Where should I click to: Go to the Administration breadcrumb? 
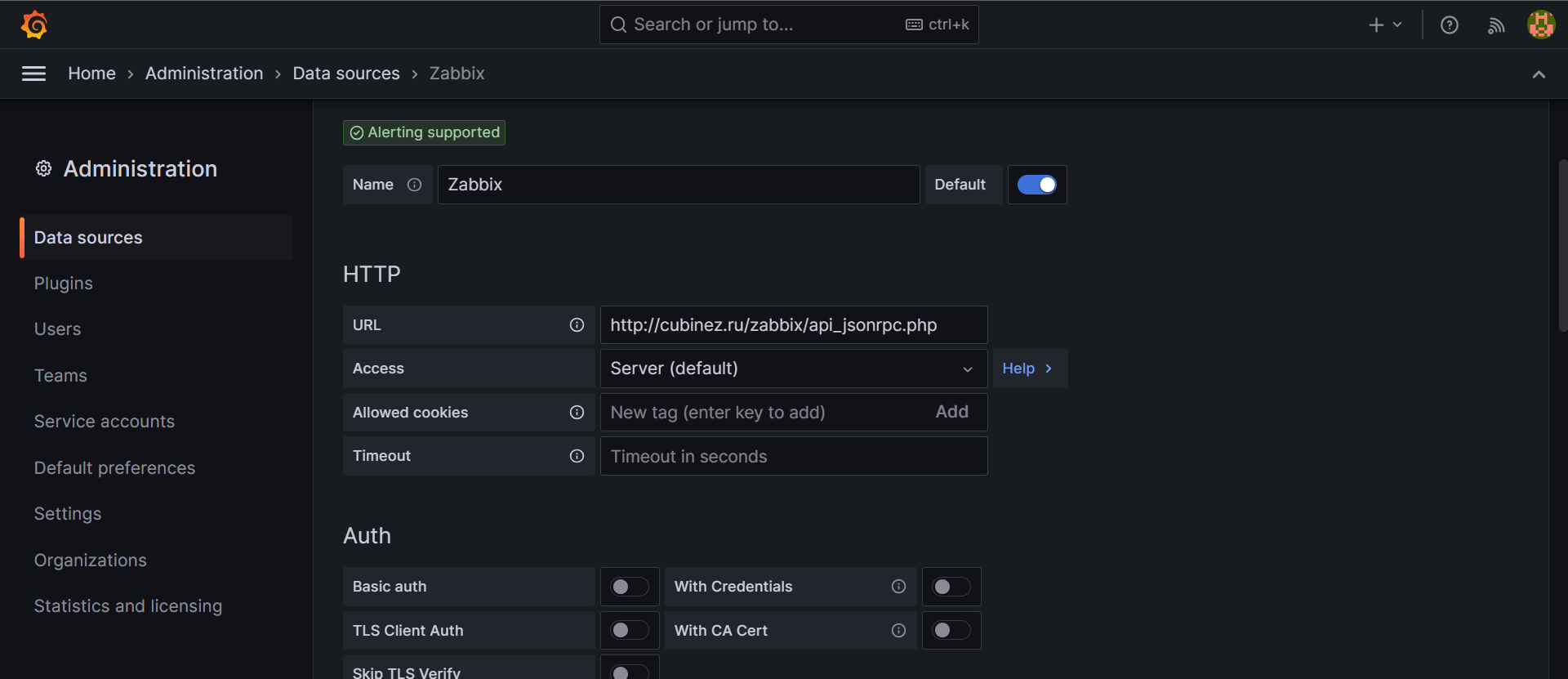click(x=204, y=74)
